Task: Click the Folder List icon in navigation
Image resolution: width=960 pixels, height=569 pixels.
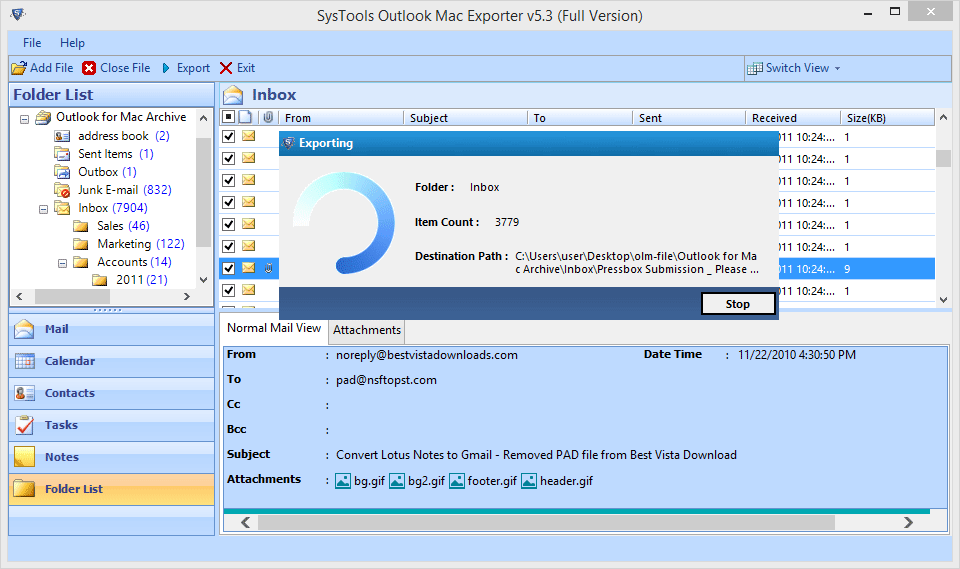Action: click(x=24, y=488)
